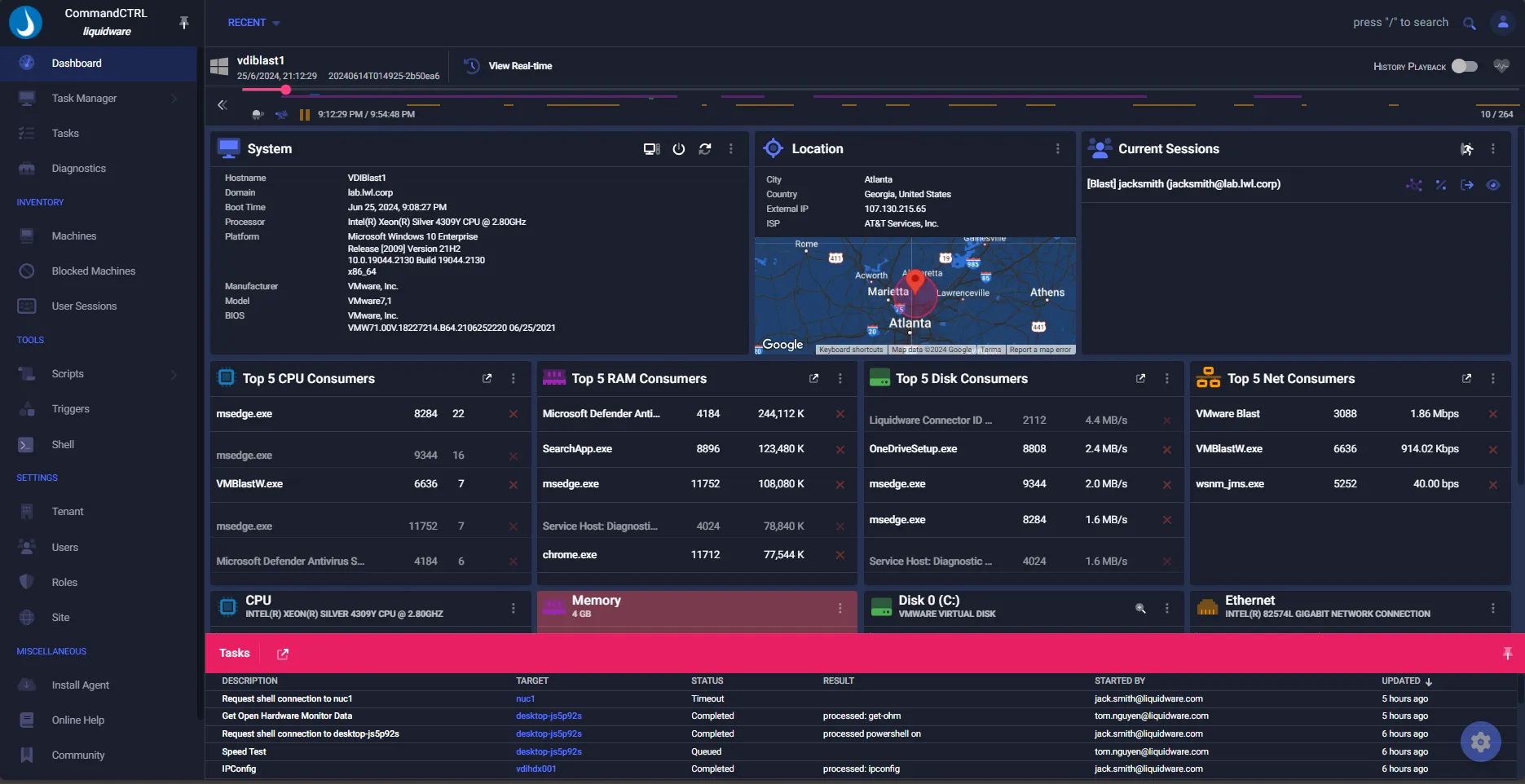The image size is (1525, 784).
Task: Open the vdihdx001 target link
Action: [536, 769]
